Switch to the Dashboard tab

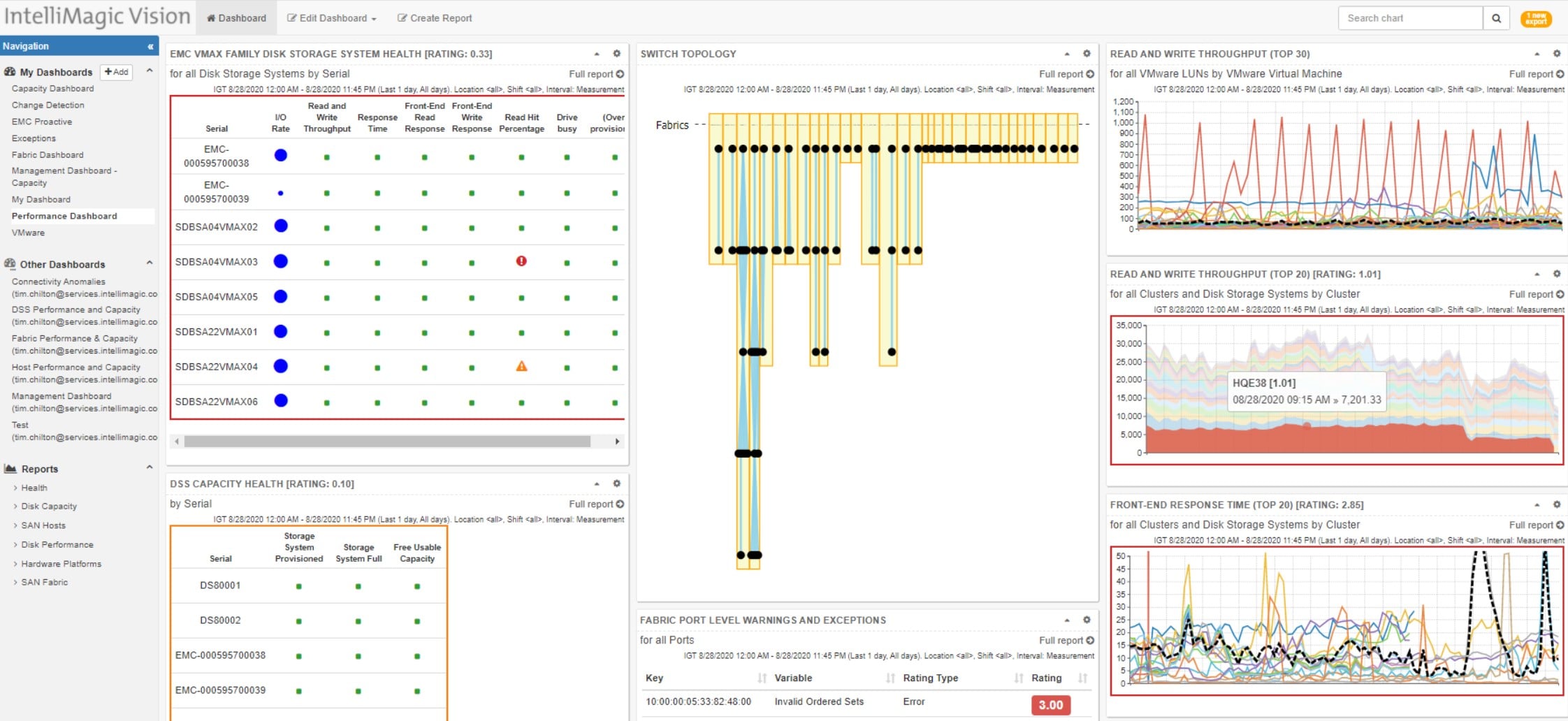(237, 18)
